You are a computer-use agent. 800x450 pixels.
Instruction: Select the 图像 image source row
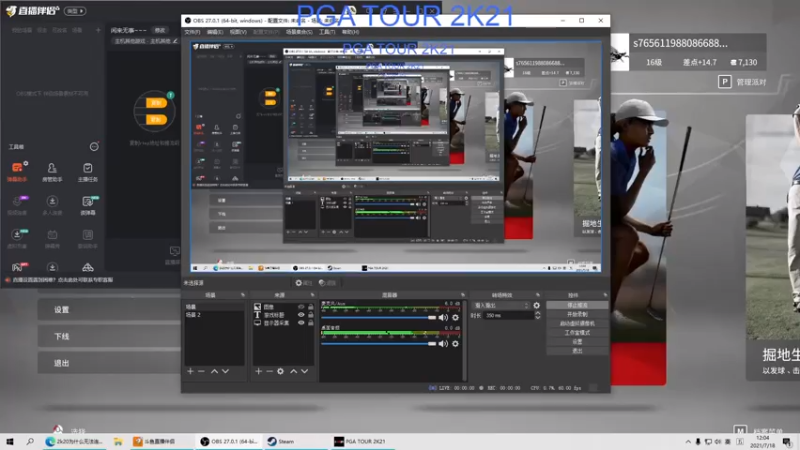tap(283, 307)
